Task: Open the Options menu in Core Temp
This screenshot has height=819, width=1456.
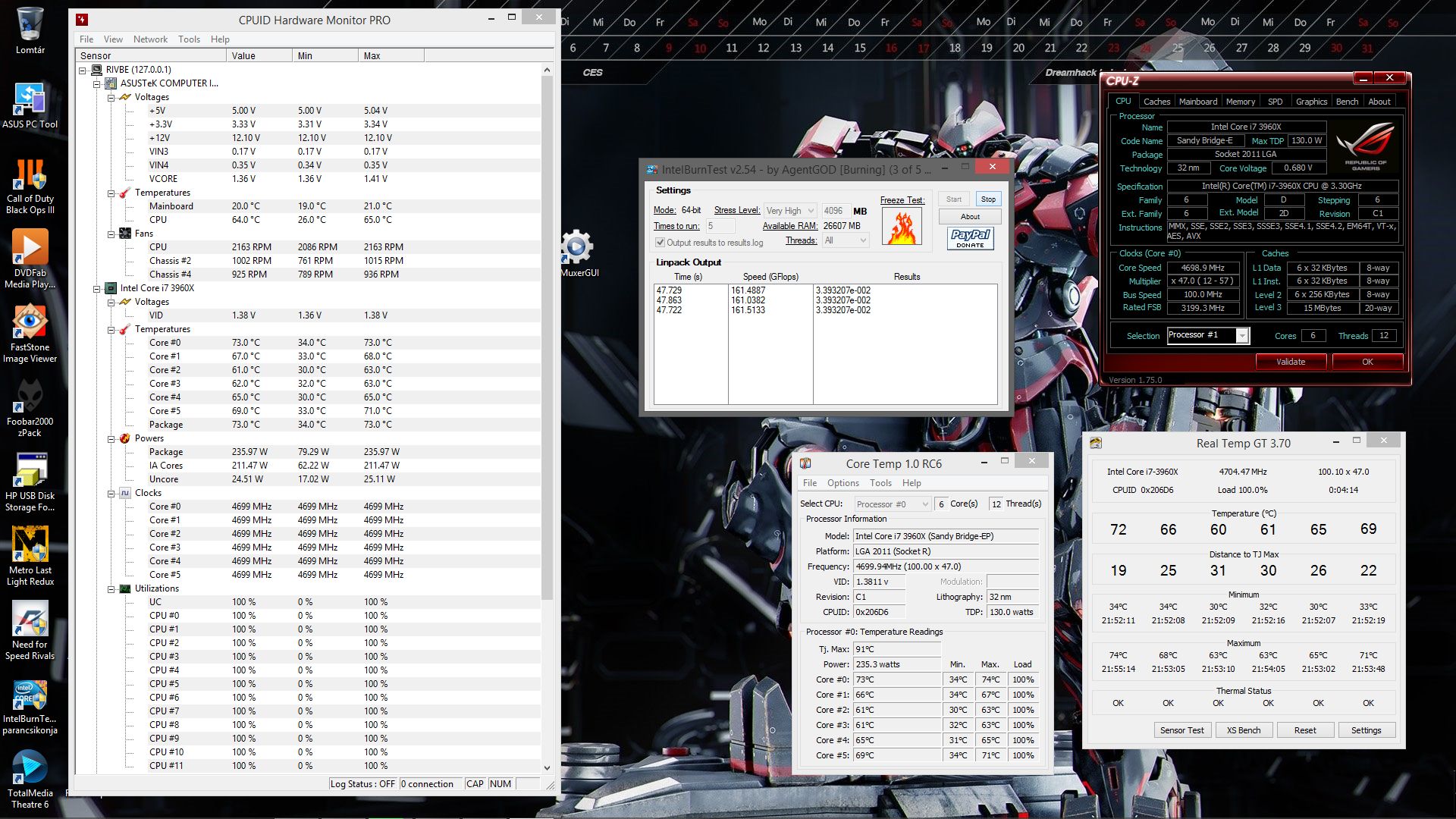Action: coord(843,483)
